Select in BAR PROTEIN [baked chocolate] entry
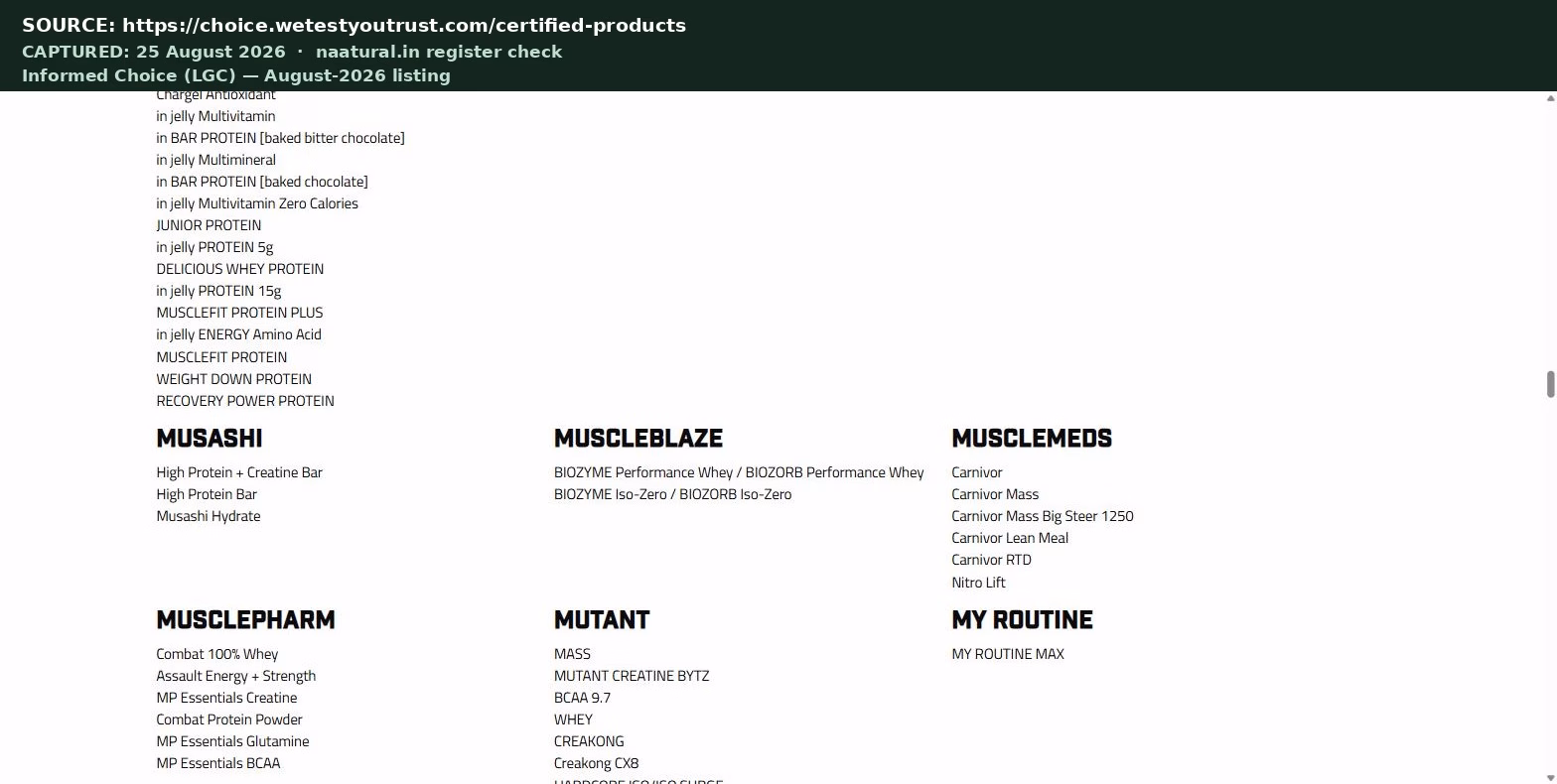This screenshot has width=1557, height=784. click(x=262, y=182)
